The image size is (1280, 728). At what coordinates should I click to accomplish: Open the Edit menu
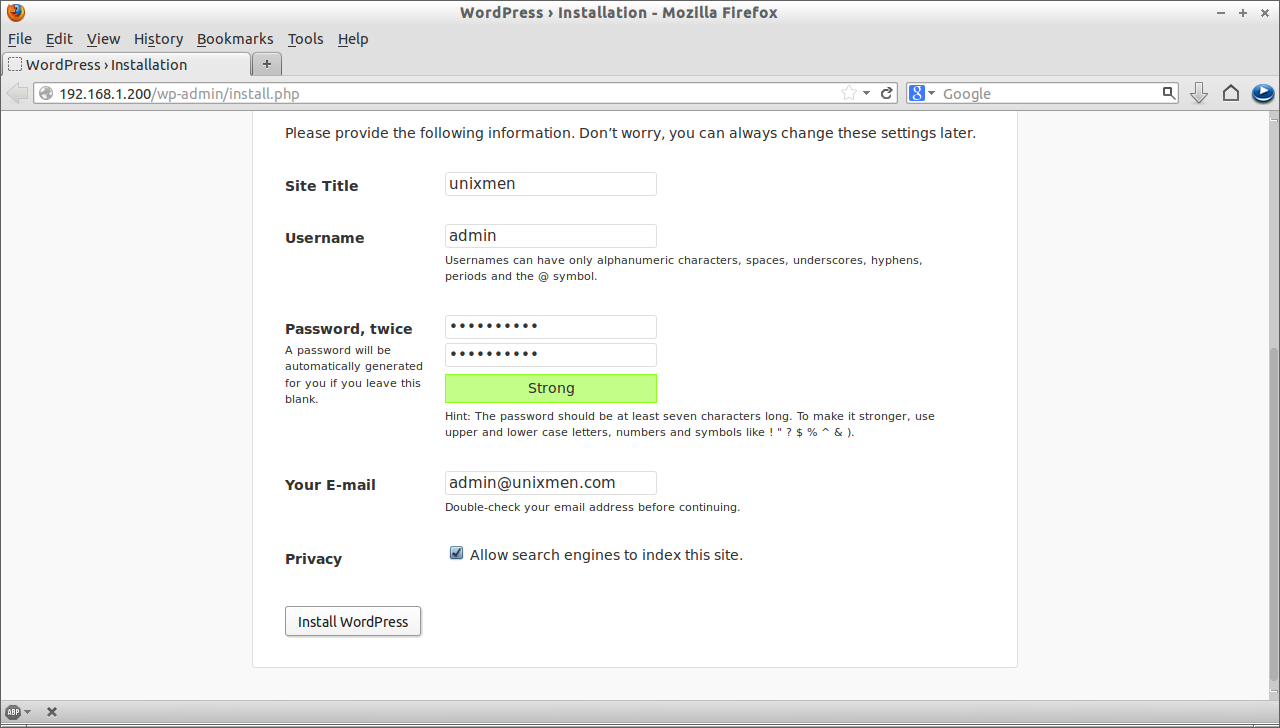click(x=59, y=39)
